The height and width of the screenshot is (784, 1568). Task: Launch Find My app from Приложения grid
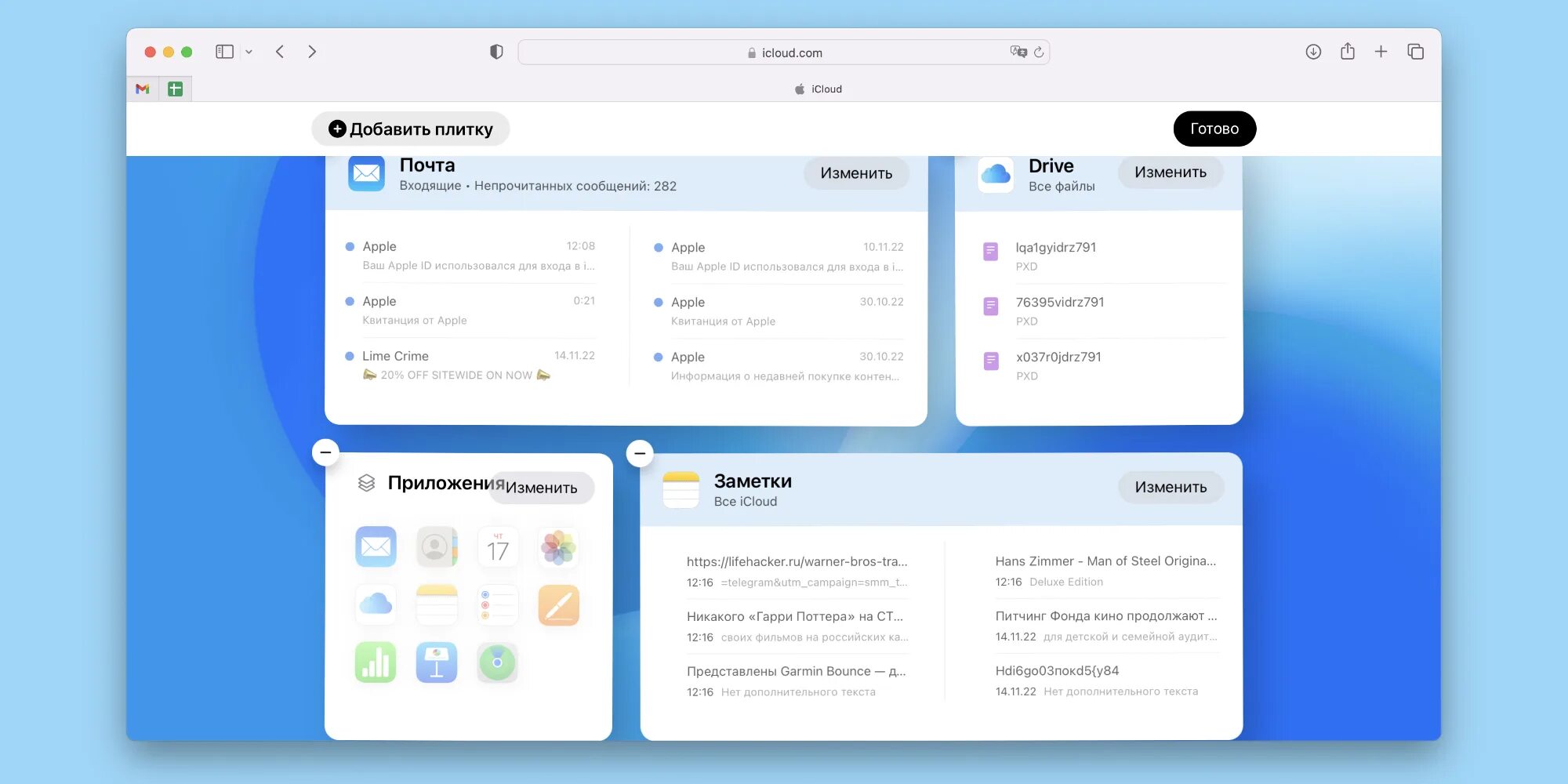498,662
